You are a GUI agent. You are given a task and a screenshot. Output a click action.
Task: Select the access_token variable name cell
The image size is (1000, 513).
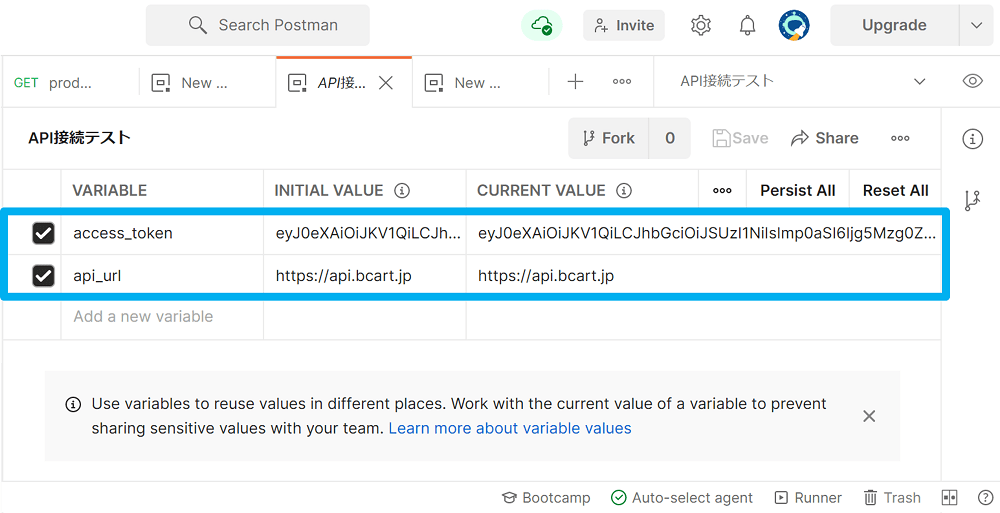point(162,234)
